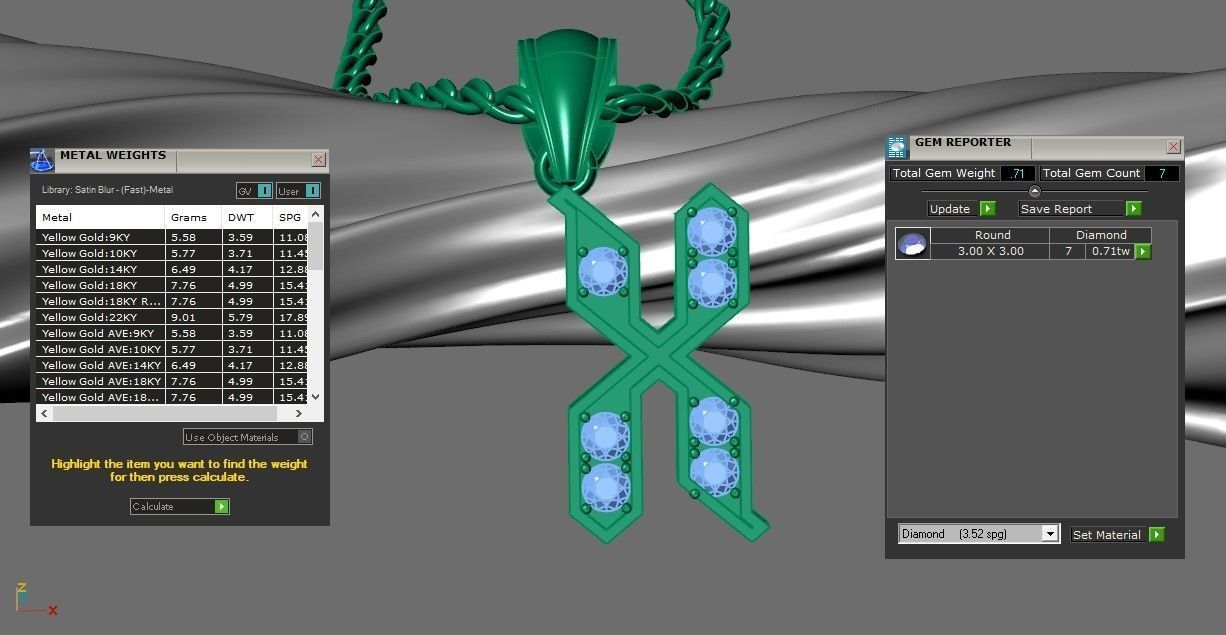
Task: Click the metal list scroll left arrow
Action: pos(44,413)
